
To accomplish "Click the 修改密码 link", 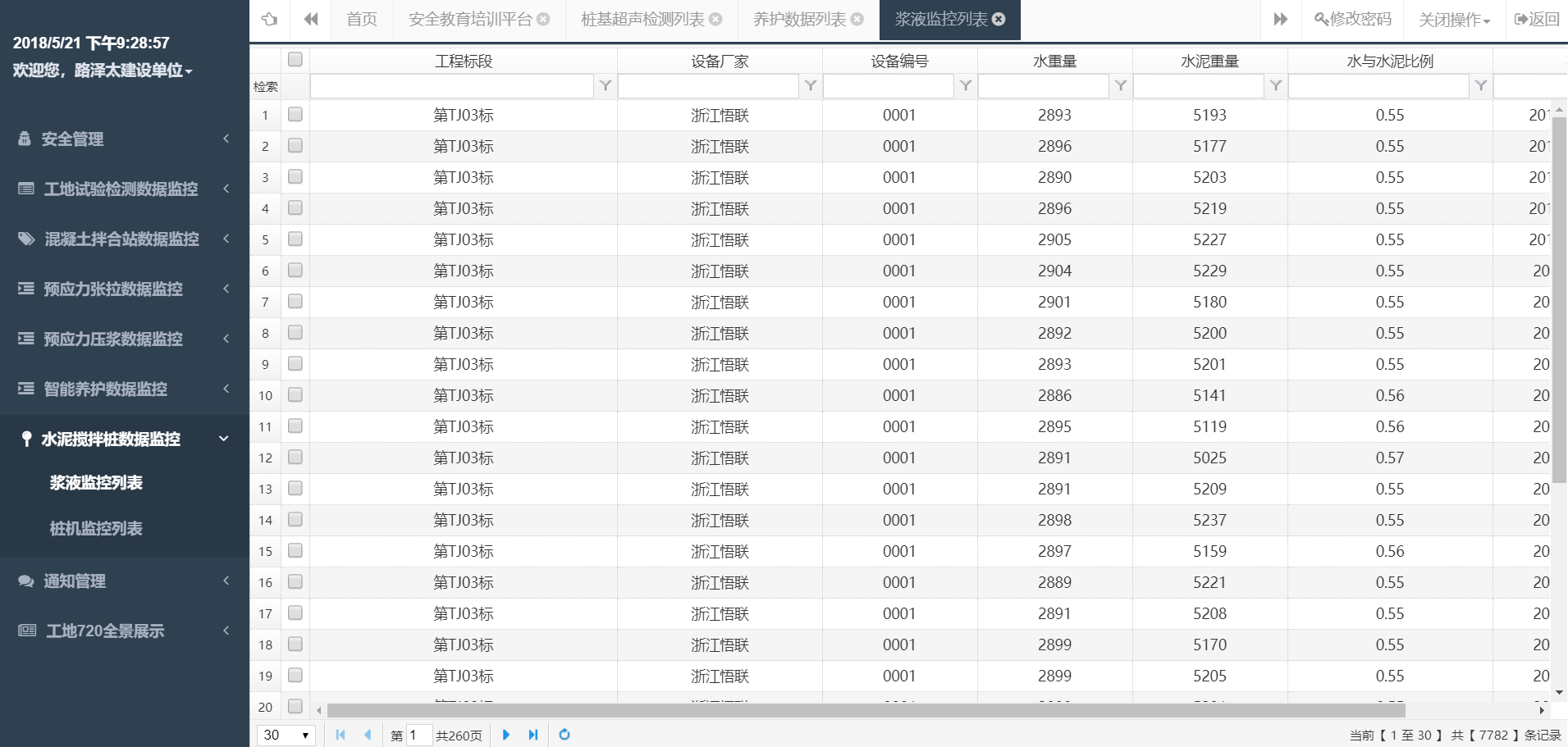I will pyautogui.click(x=1353, y=20).
